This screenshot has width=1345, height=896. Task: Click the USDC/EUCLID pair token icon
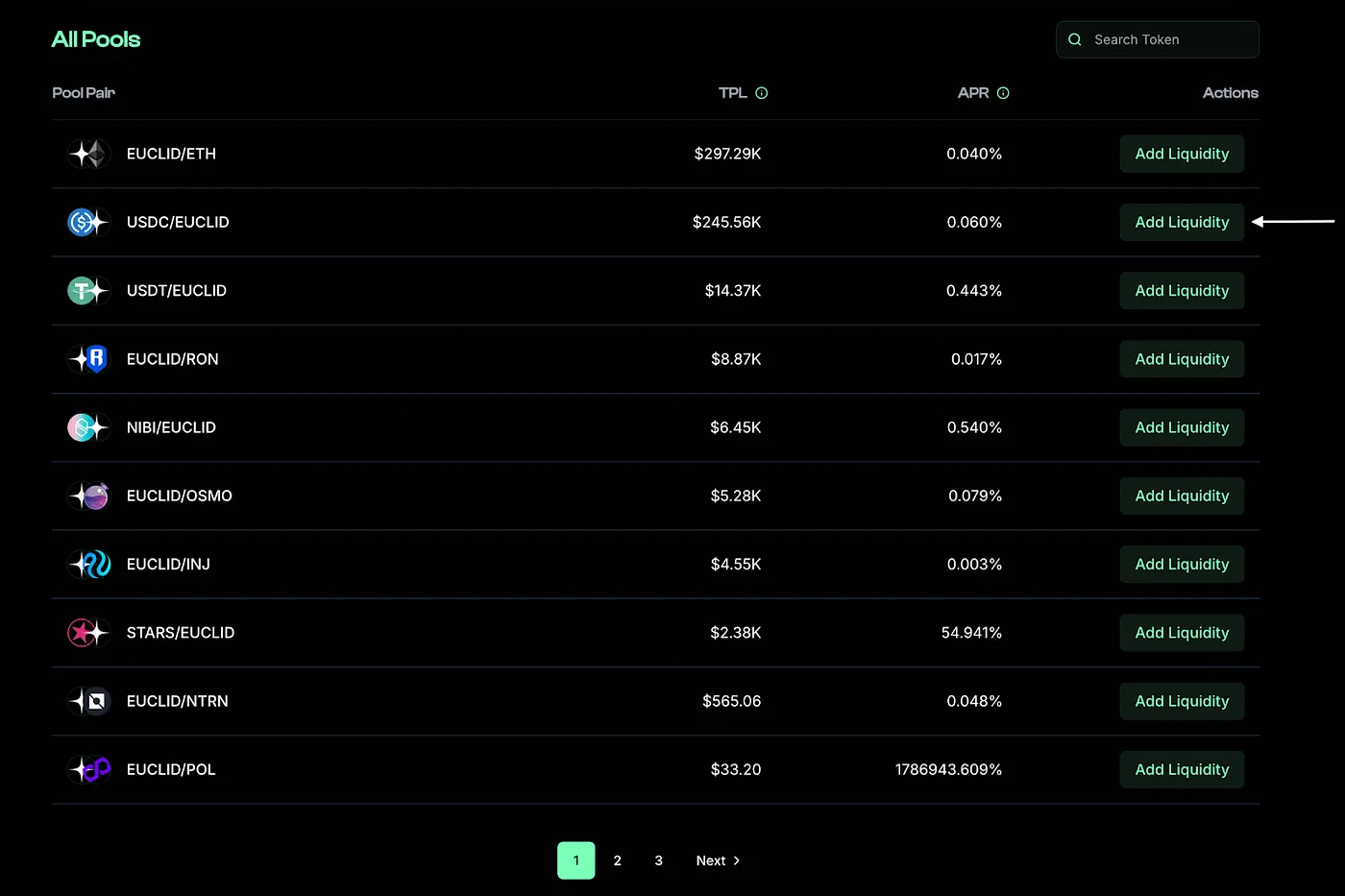88,222
